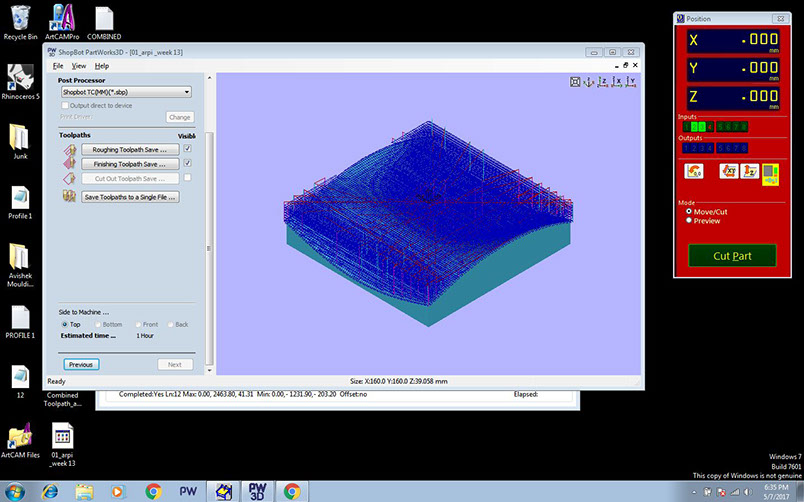Open the Recycle Bin desktop icon
This screenshot has width=804, height=502.
(x=21, y=23)
